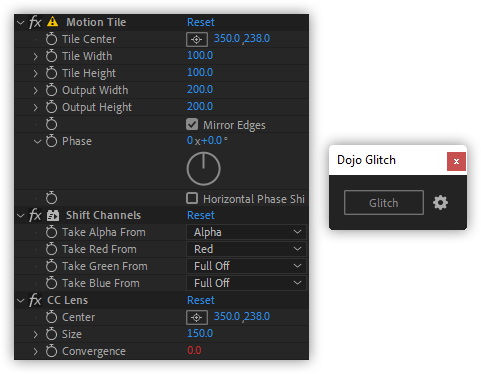
Task: Click Shift Channels effect type icon
Action: click(53, 215)
